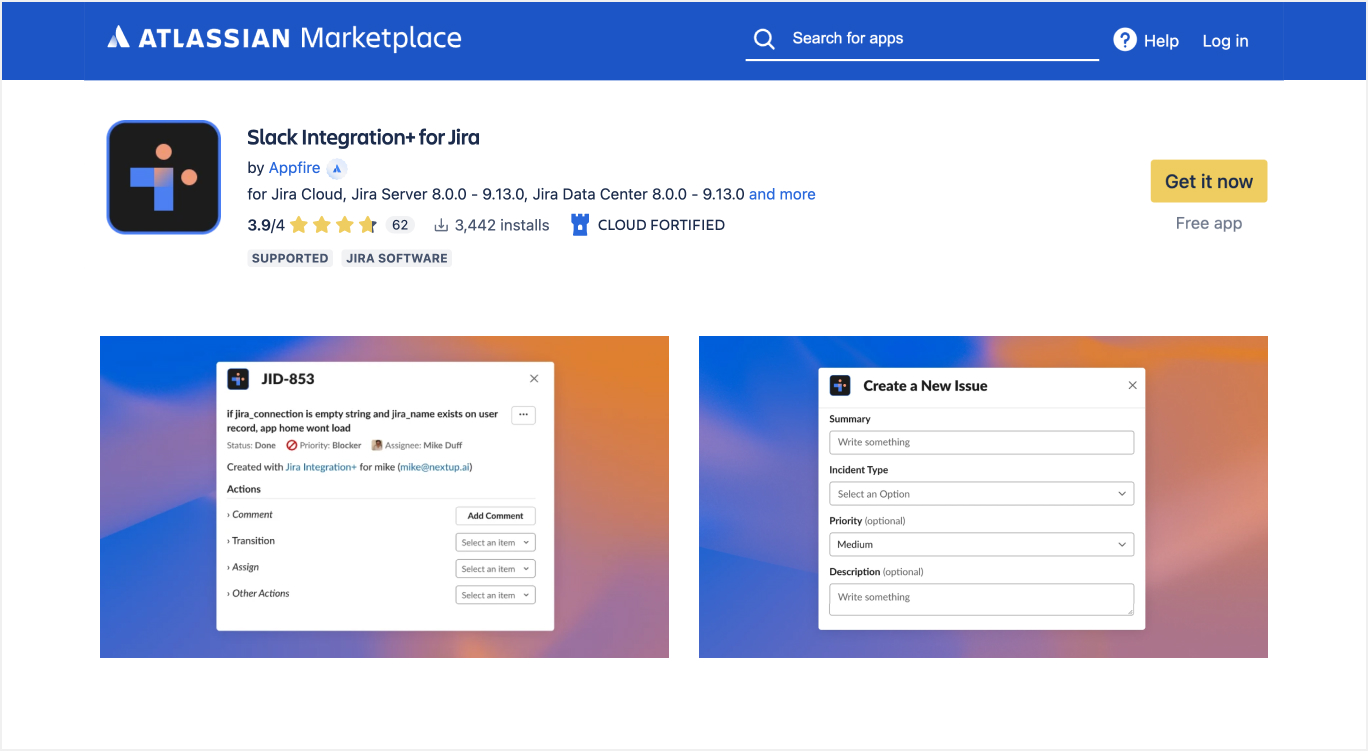This screenshot has height=751, width=1368.
Task: Click the search magnifying glass icon
Action: (764, 39)
